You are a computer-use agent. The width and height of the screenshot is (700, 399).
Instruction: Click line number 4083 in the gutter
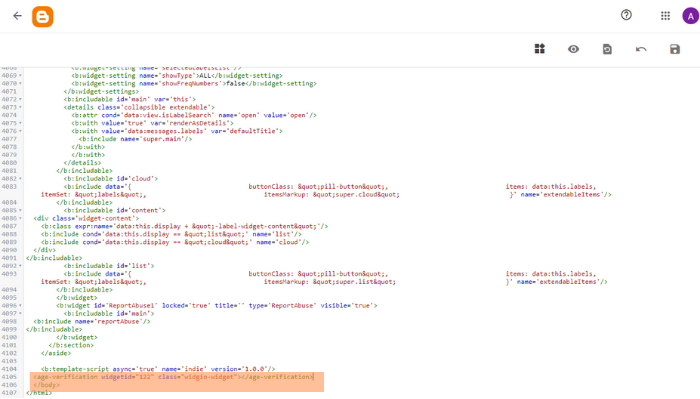tap(9, 187)
